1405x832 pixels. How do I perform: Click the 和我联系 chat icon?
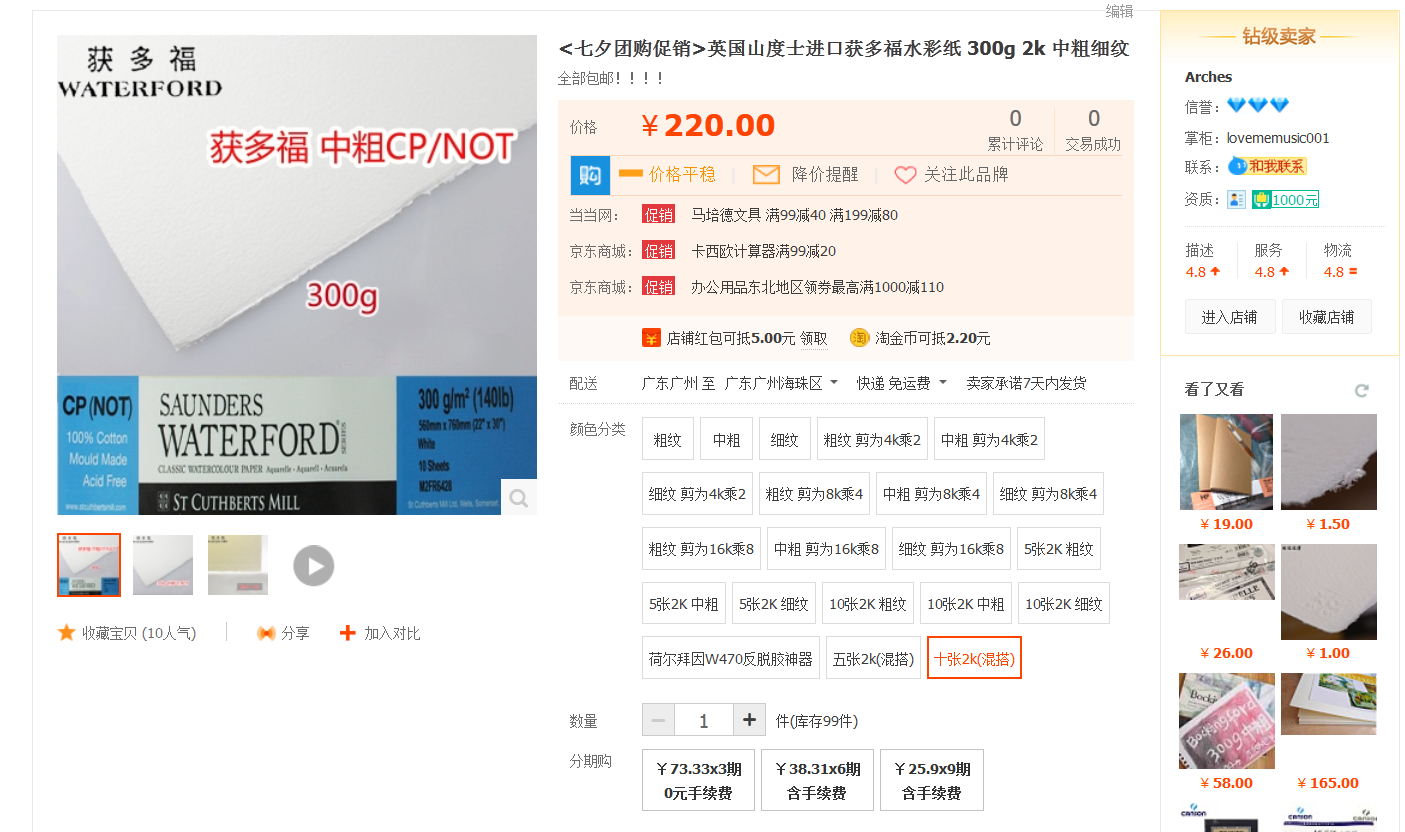pyautogui.click(x=1267, y=166)
